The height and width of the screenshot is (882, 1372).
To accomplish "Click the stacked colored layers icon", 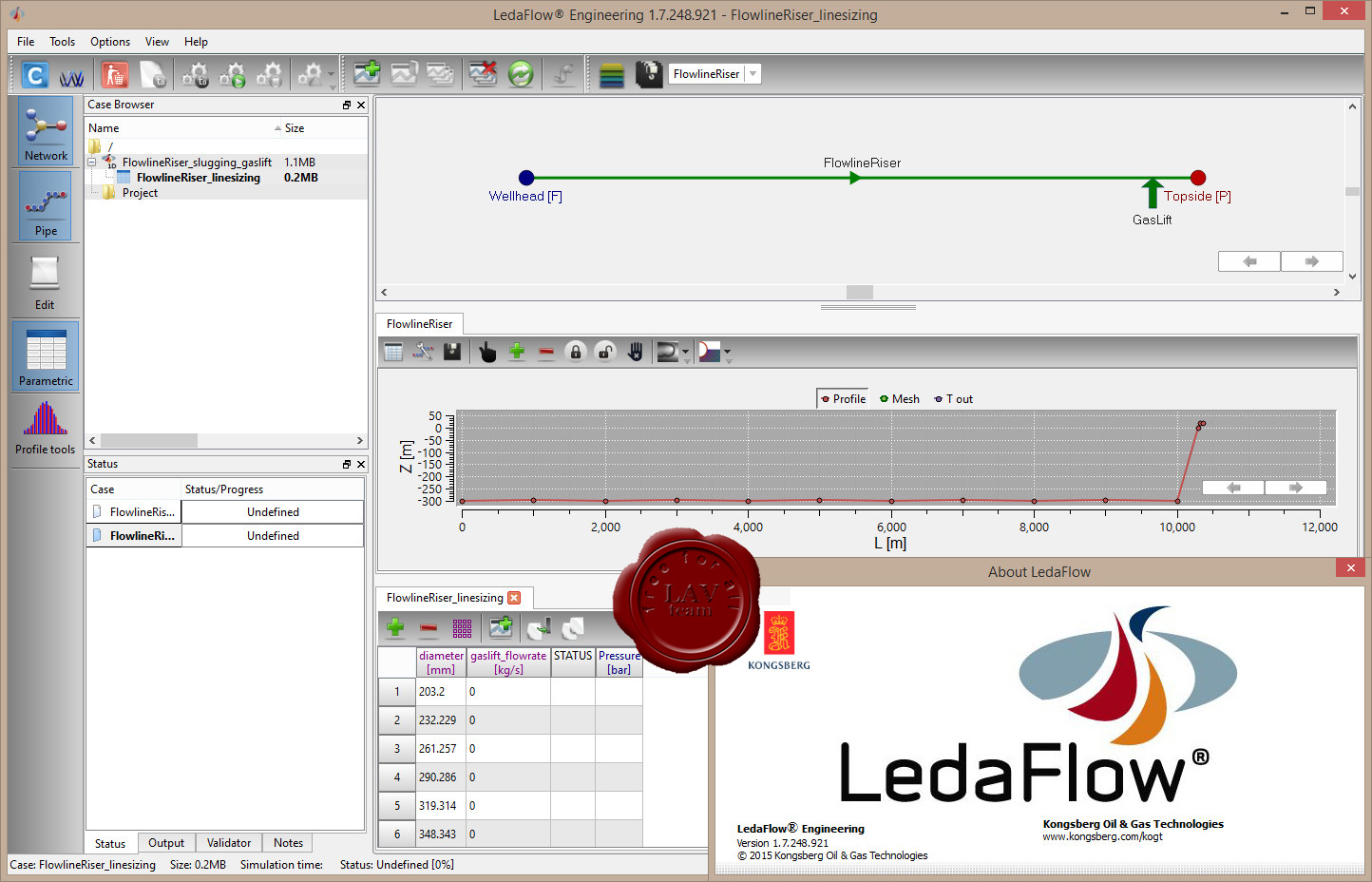I will 612,74.
